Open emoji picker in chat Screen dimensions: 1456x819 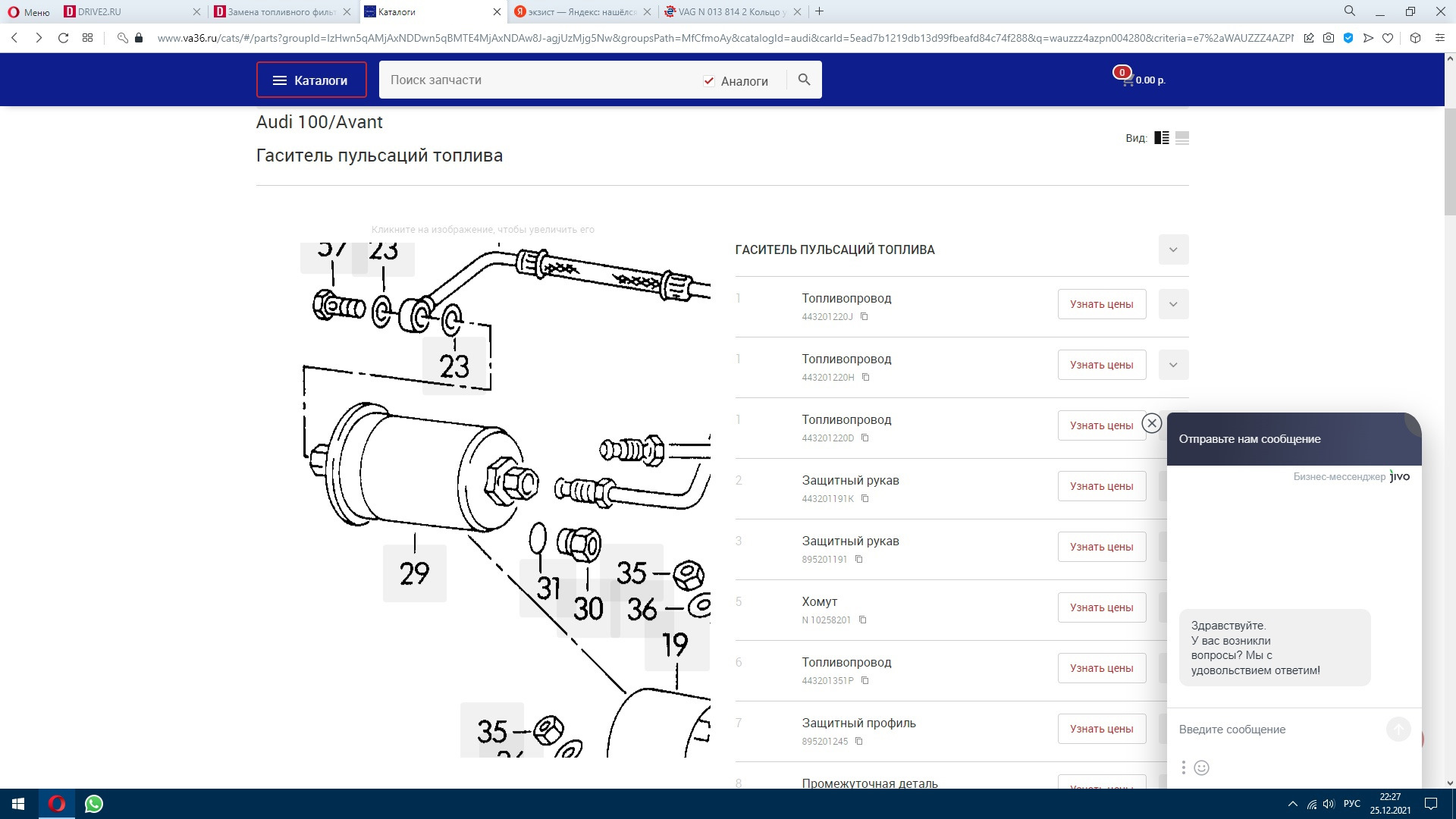pyautogui.click(x=1201, y=767)
